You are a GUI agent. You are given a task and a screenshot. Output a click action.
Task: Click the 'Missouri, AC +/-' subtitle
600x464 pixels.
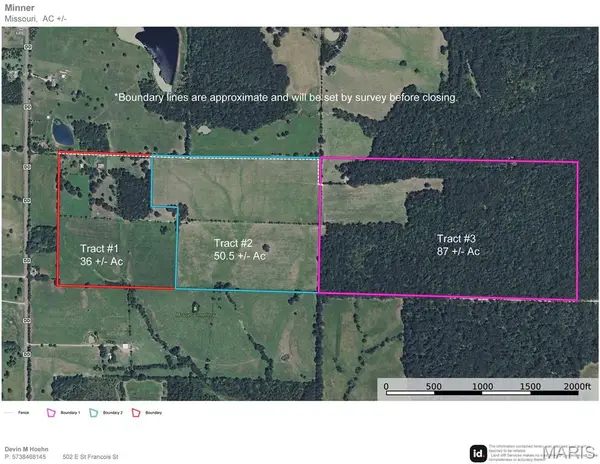[36, 18]
